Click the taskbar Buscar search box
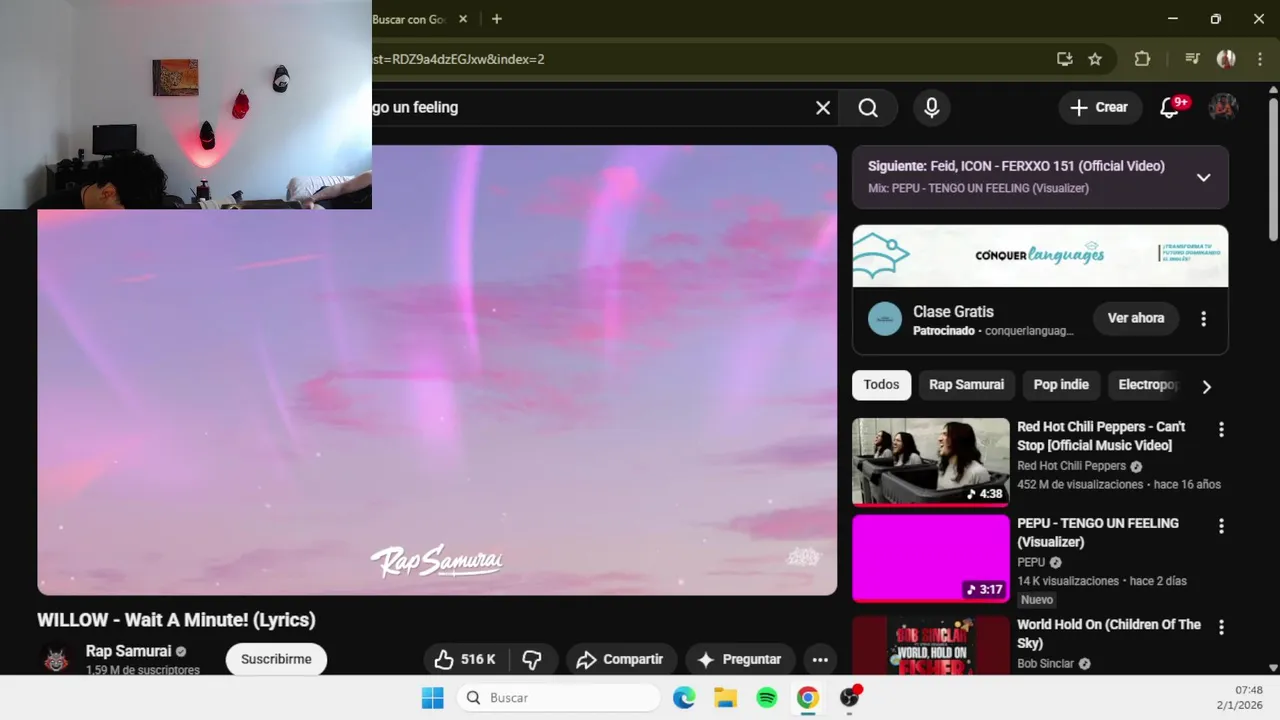1280x720 pixels. 559,698
